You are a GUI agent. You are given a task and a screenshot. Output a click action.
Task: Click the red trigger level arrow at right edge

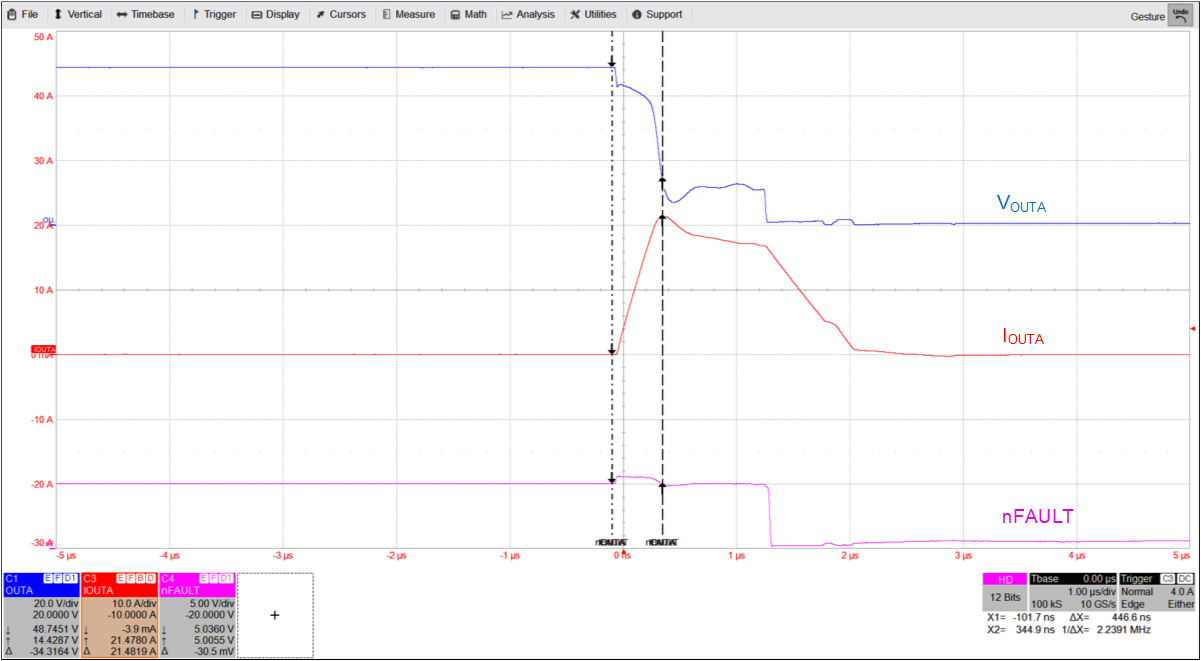point(1192,328)
